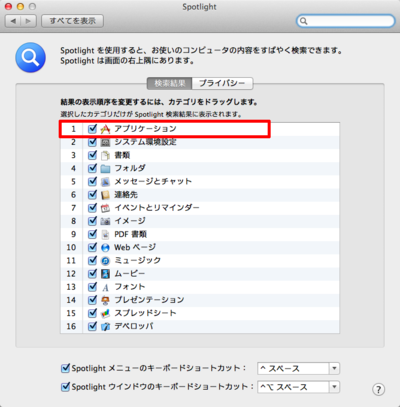
Task: Click the ムービー movie icon
Action: point(105,274)
